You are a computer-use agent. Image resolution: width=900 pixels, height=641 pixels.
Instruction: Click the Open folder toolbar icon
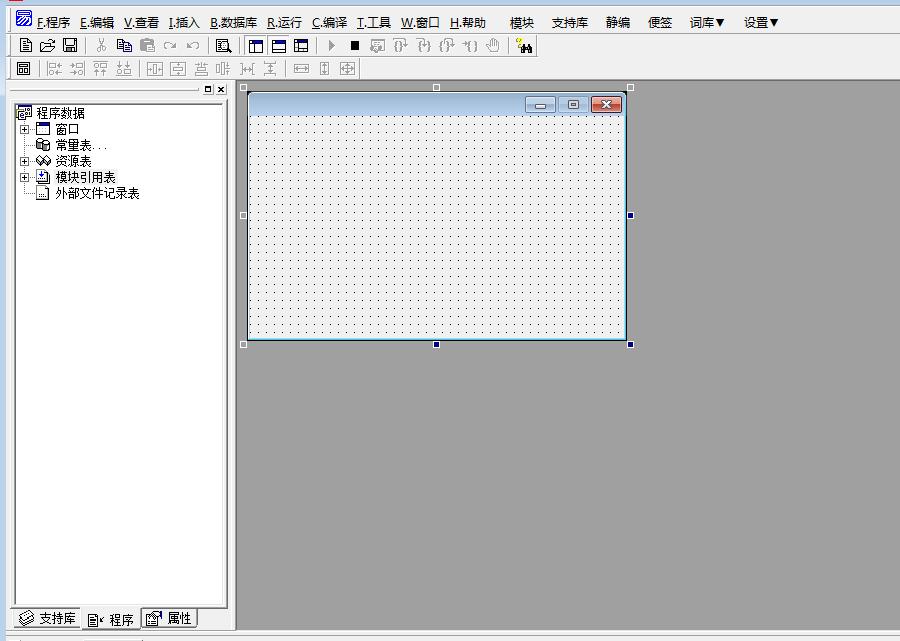[47, 46]
